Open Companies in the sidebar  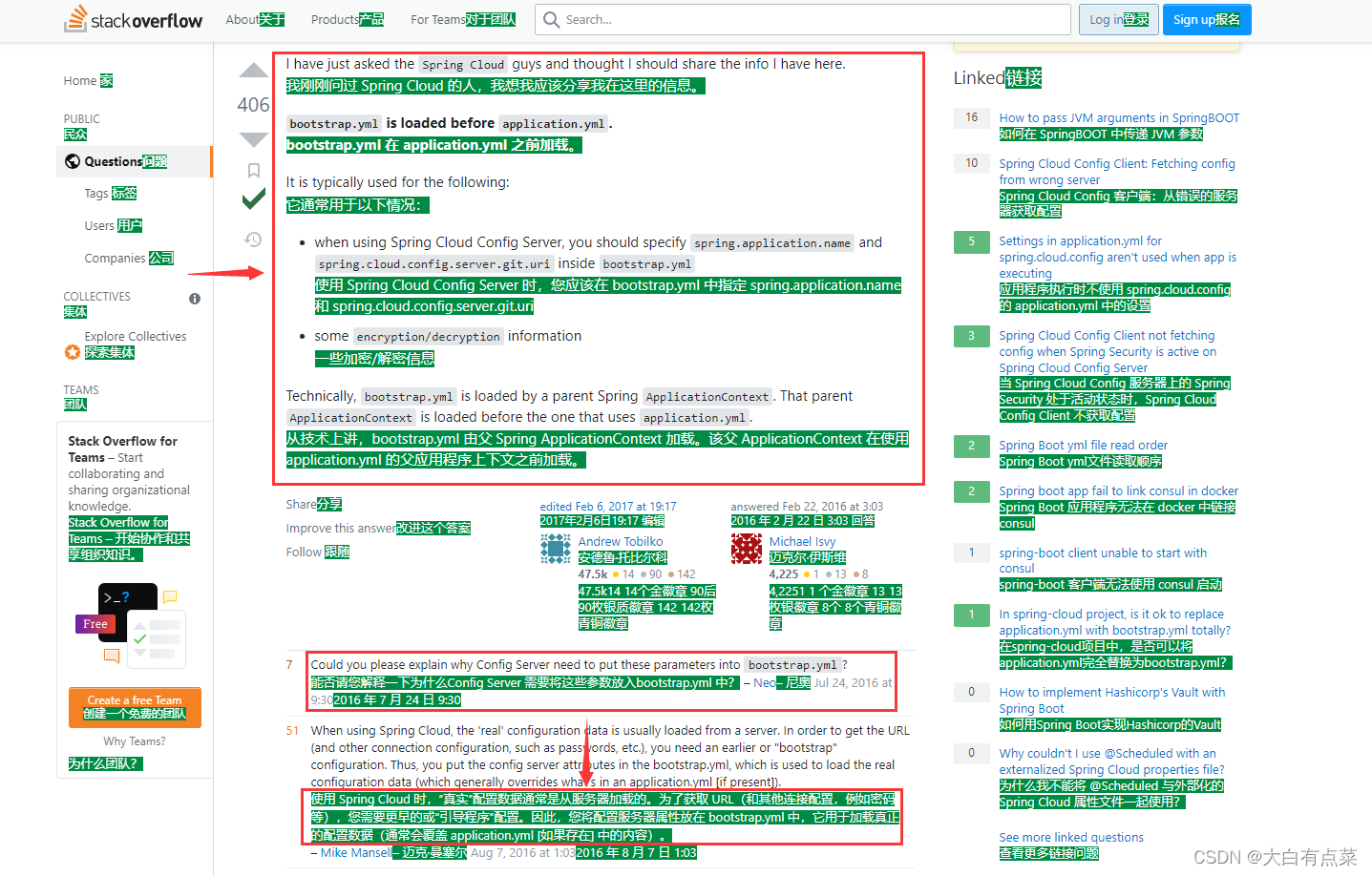click(129, 259)
